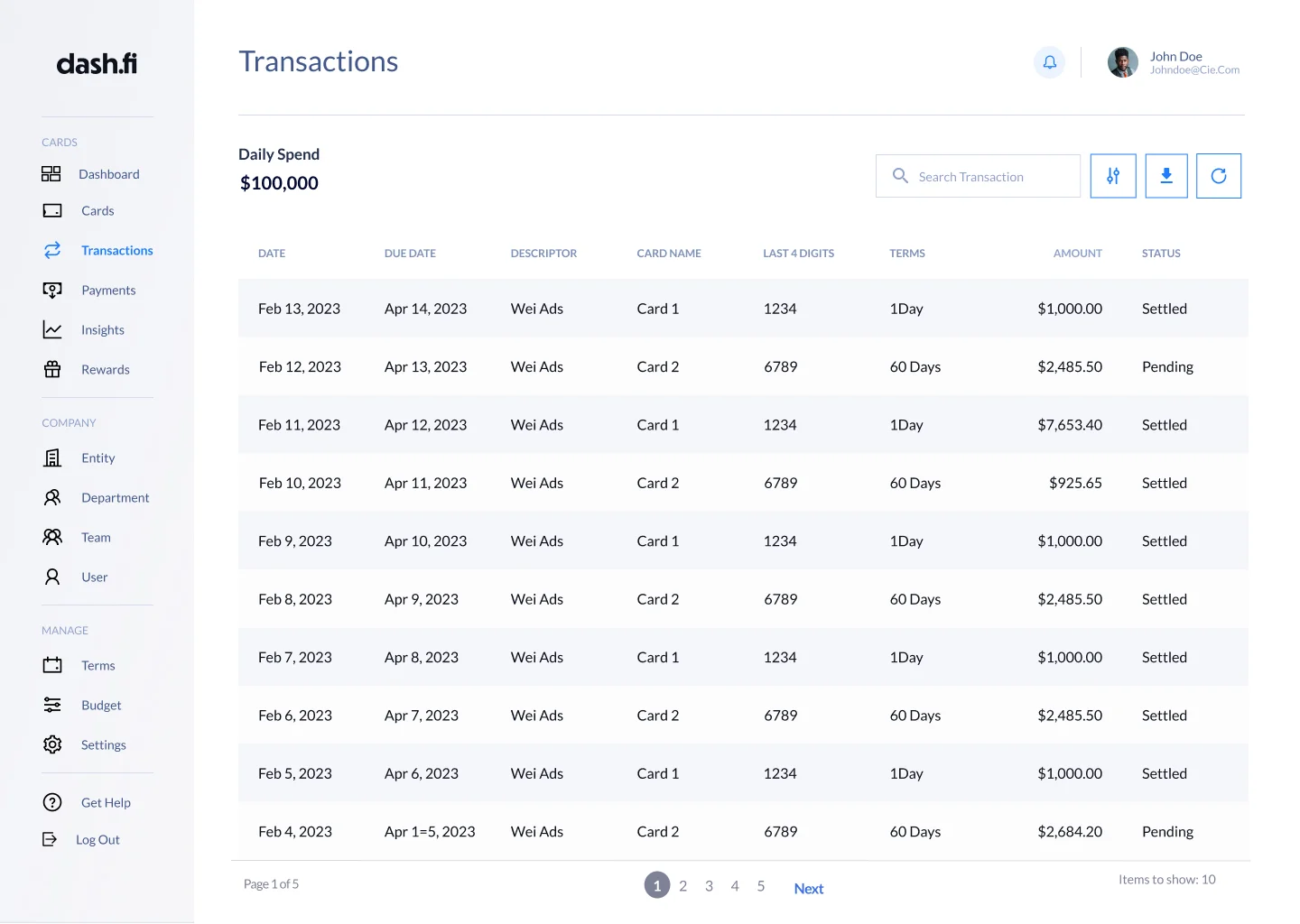Go to Cards in sidebar
This screenshot has height=924, width=1300.
pos(97,211)
